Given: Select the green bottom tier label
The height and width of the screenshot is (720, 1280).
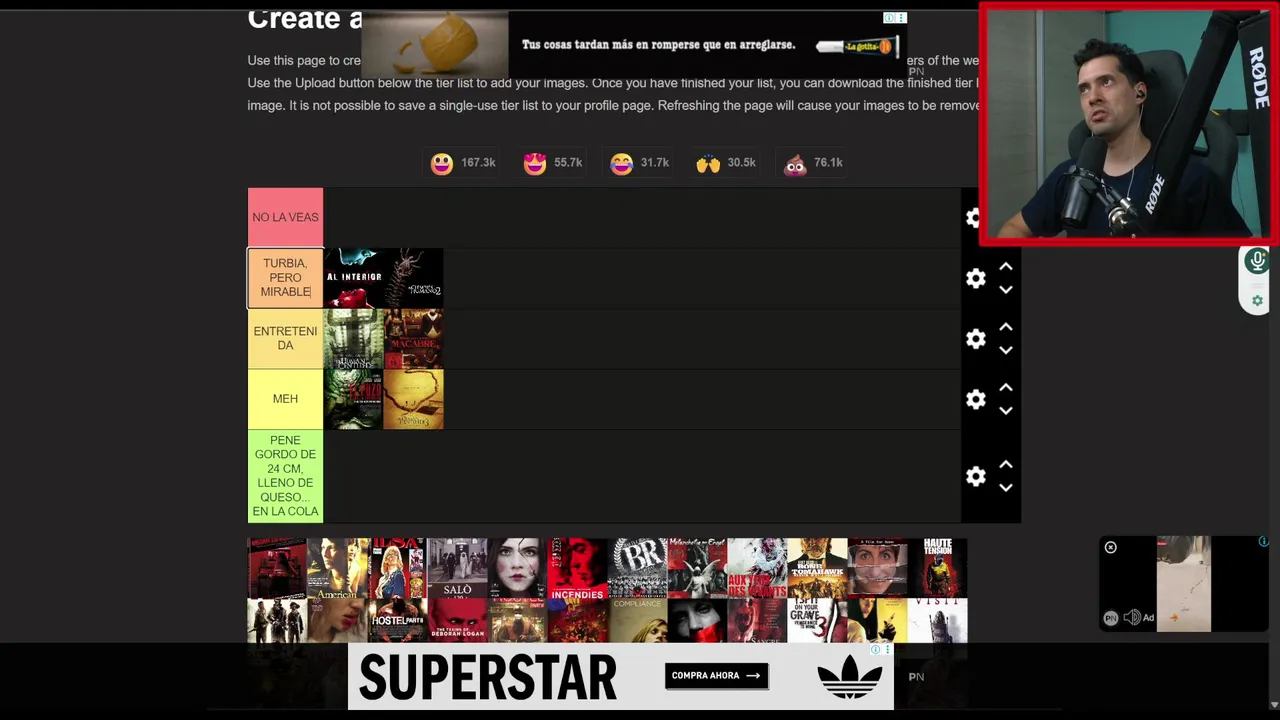Looking at the screenshot, I should pos(285,476).
